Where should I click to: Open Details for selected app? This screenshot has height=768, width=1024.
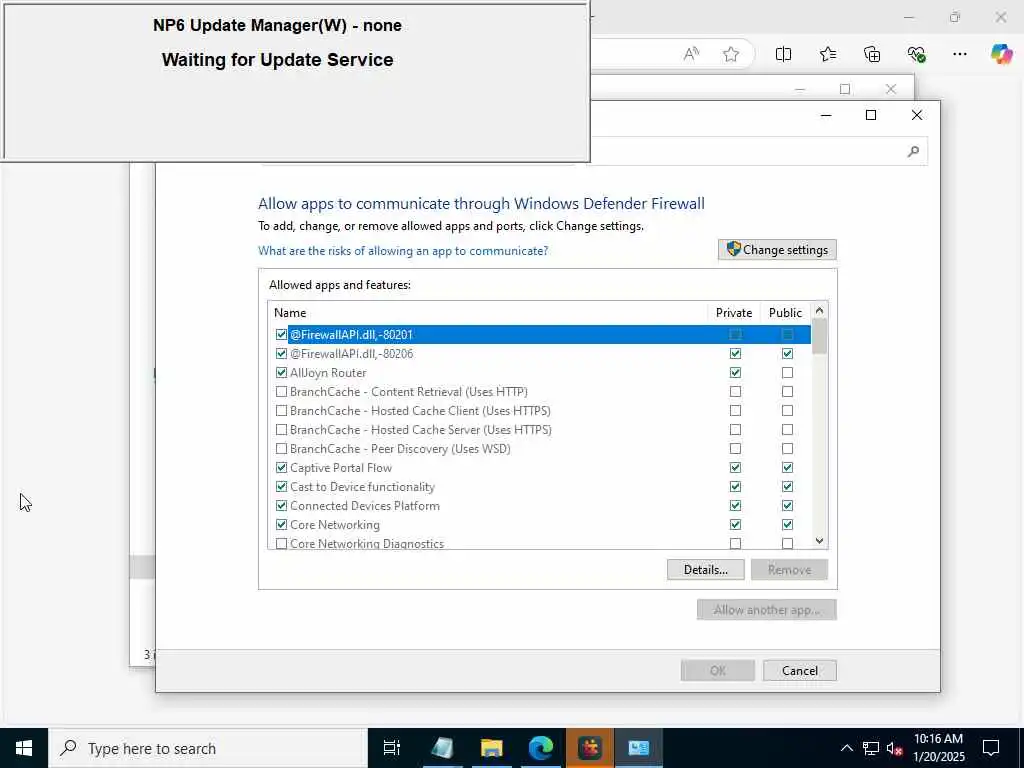pos(705,569)
